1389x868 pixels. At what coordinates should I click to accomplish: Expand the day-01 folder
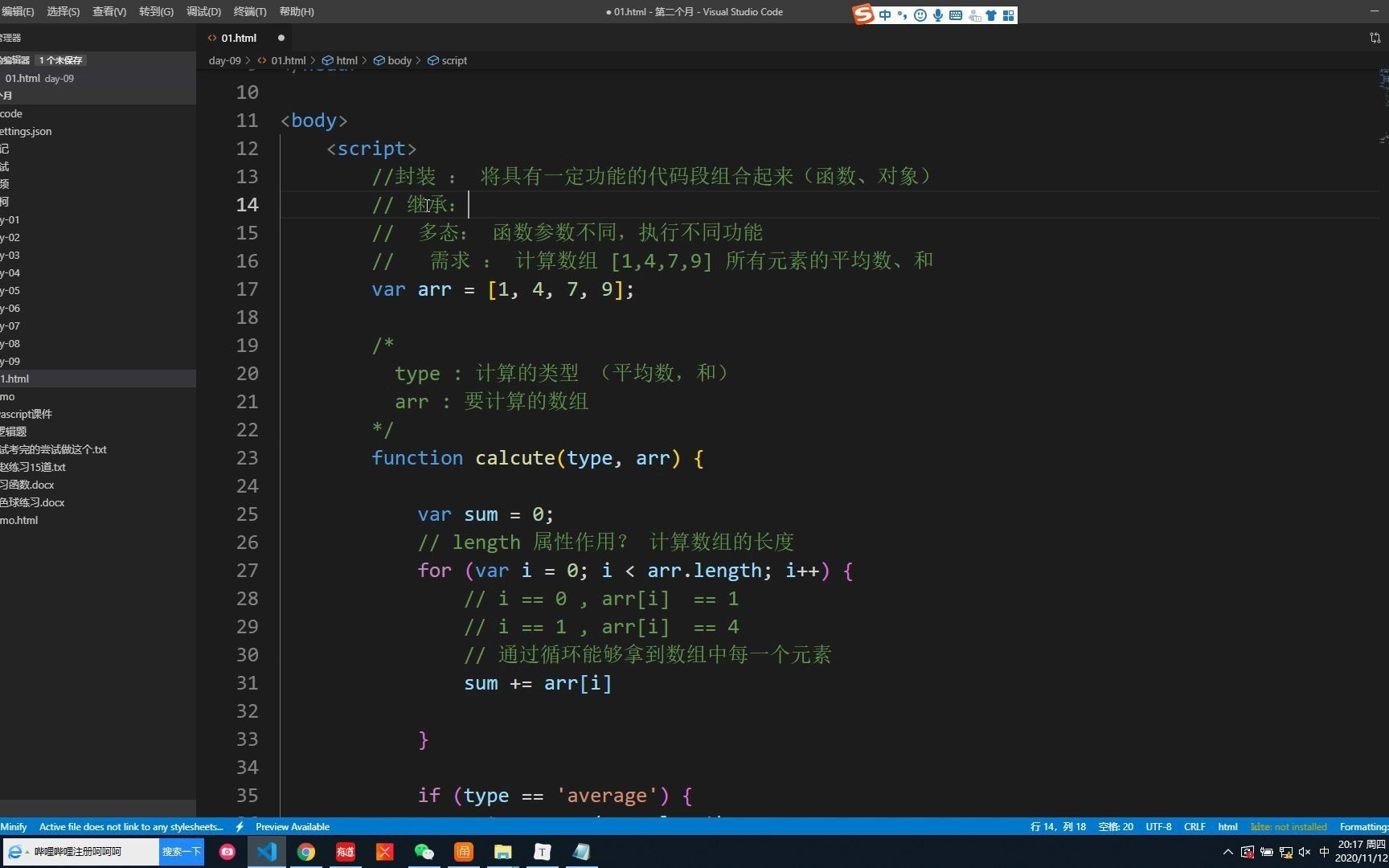point(98,219)
